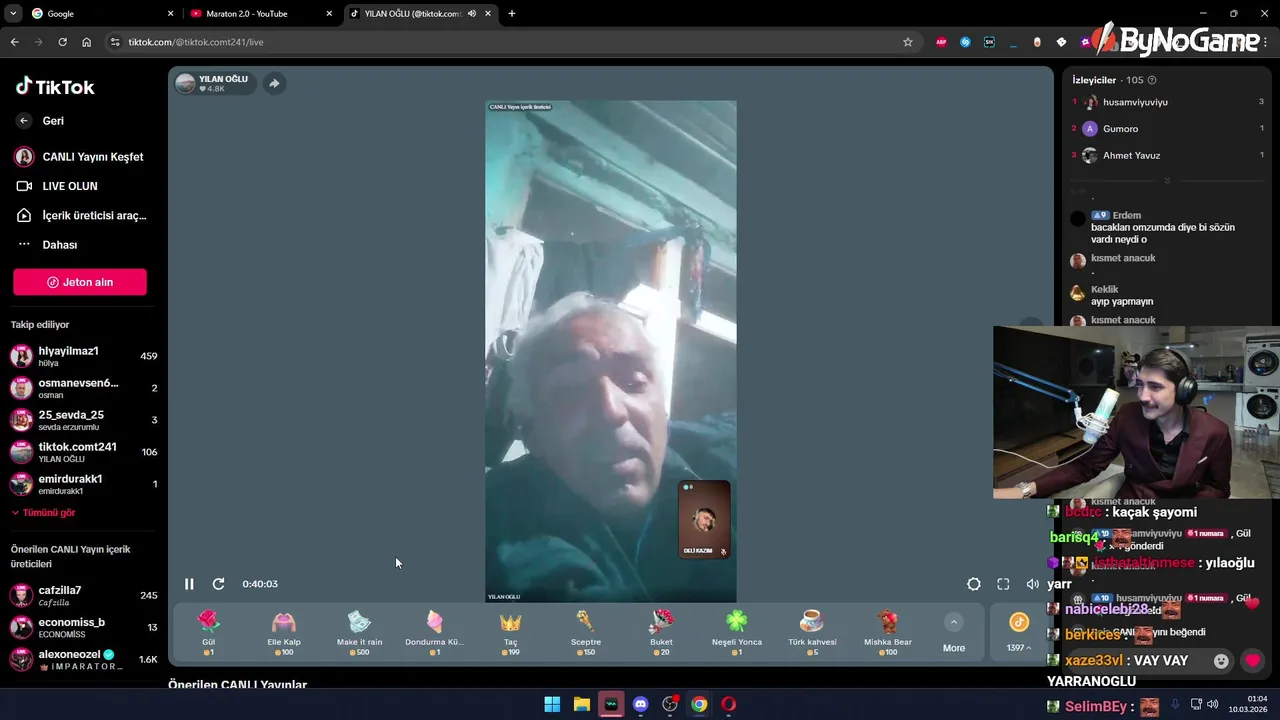The width and height of the screenshot is (1280, 720).
Task: Send the Türk kahvesi gift
Action: click(x=812, y=632)
